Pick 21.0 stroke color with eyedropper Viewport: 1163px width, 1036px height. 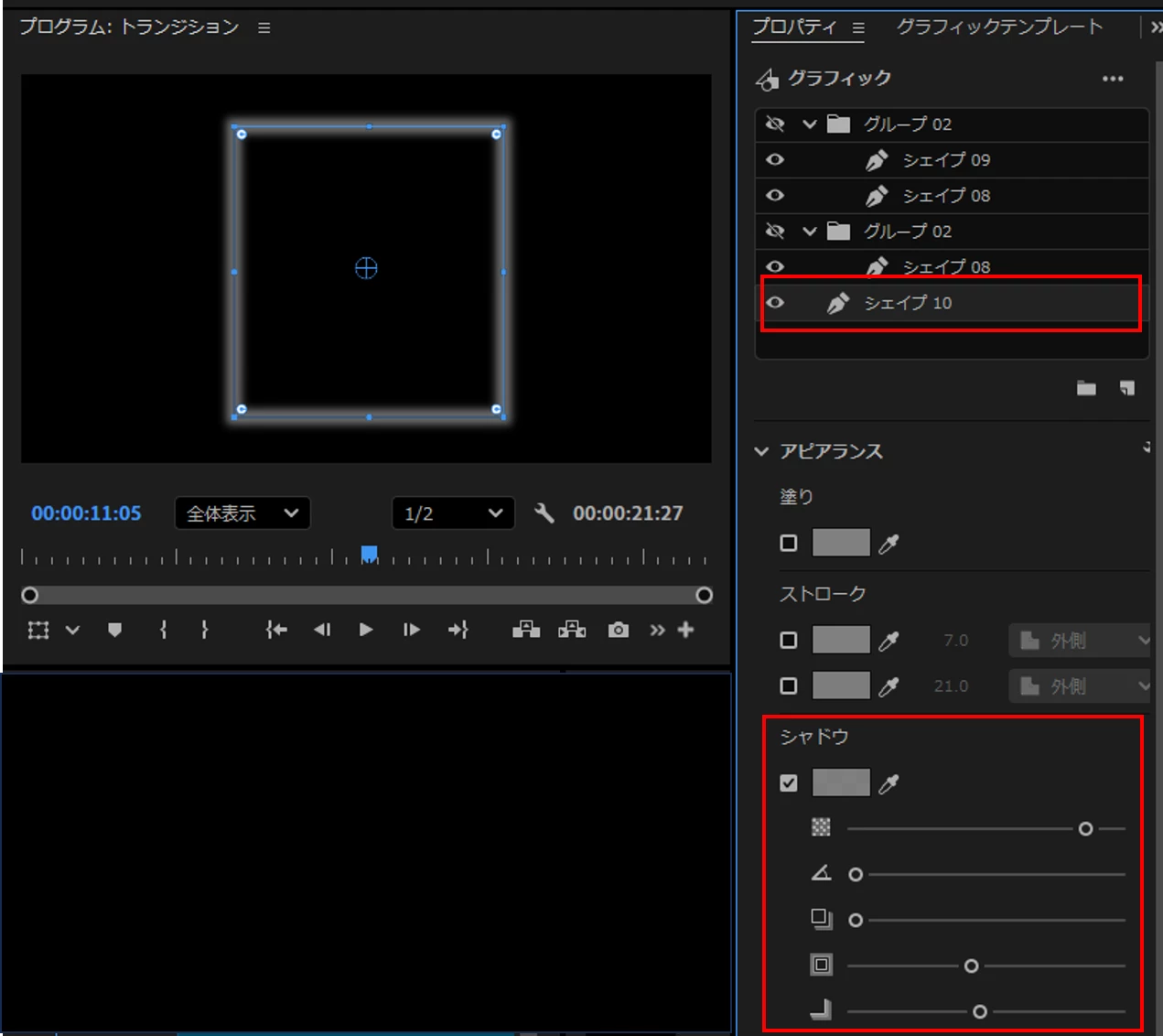(x=888, y=686)
